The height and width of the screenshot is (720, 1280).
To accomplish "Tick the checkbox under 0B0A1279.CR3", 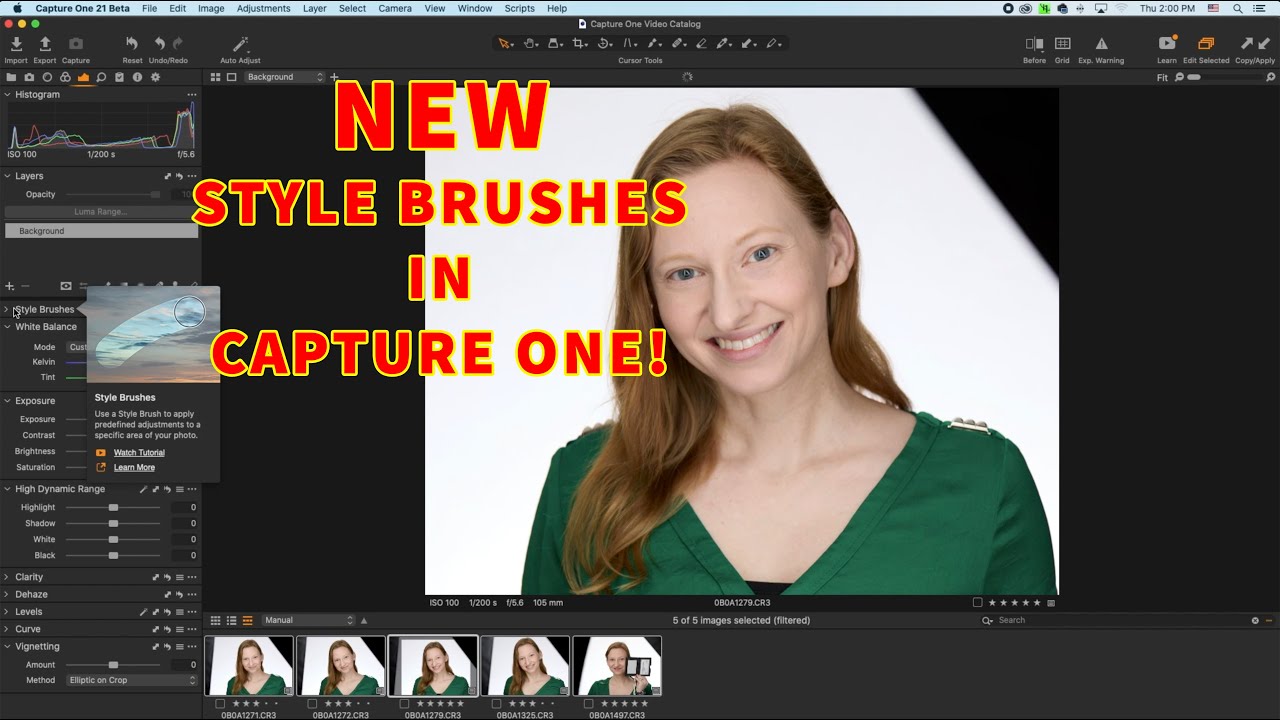I will coord(404,704).
